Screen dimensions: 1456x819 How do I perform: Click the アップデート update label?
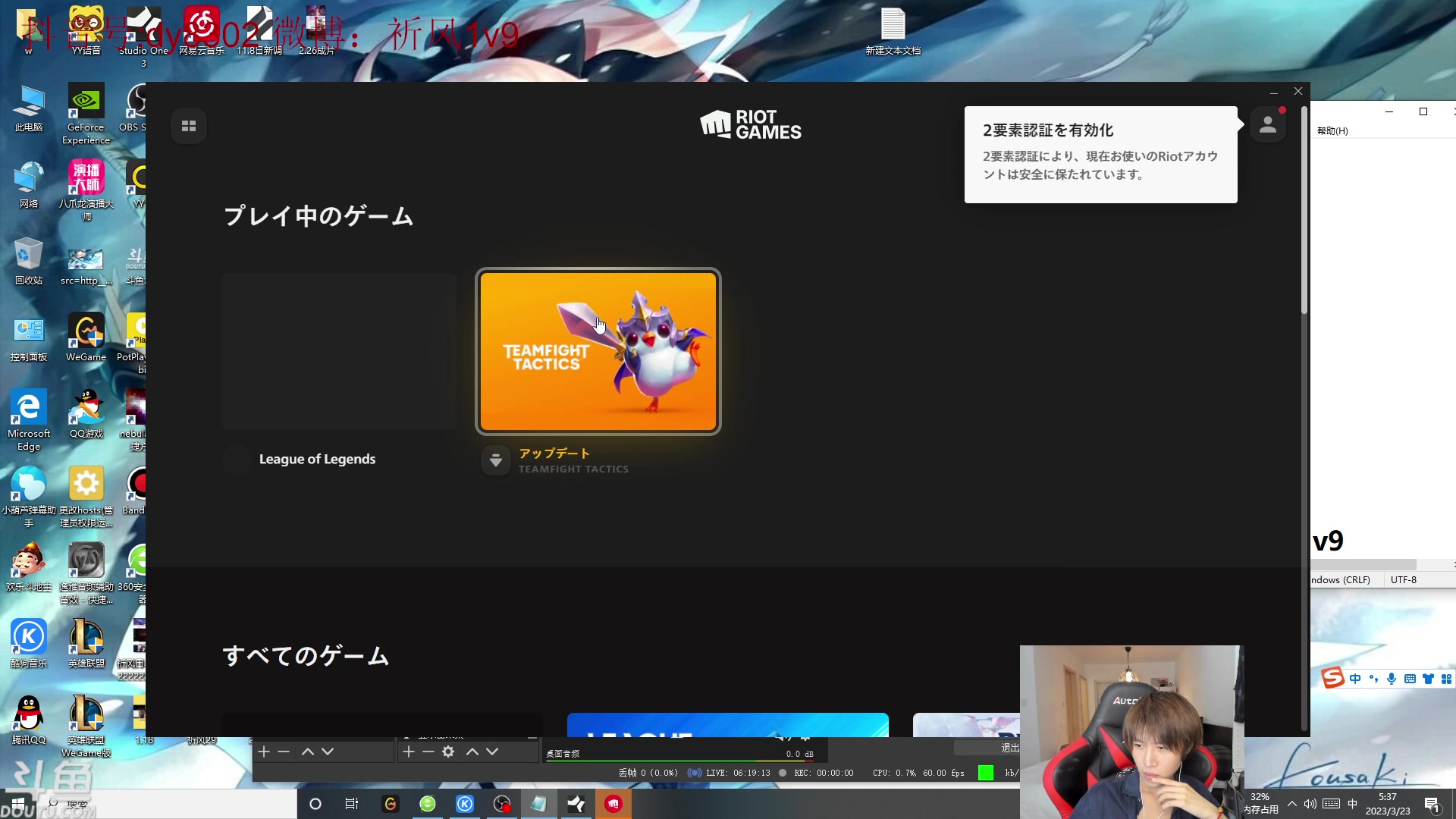554,453
